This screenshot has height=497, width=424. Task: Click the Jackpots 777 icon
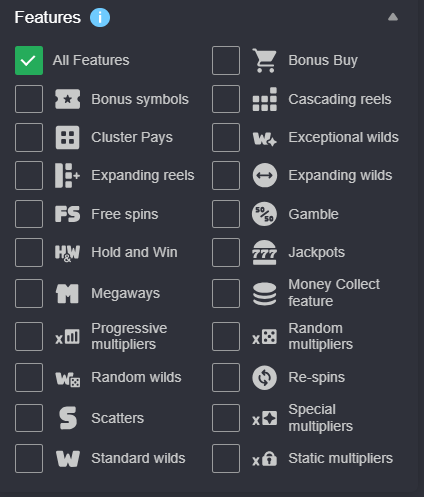264,252
